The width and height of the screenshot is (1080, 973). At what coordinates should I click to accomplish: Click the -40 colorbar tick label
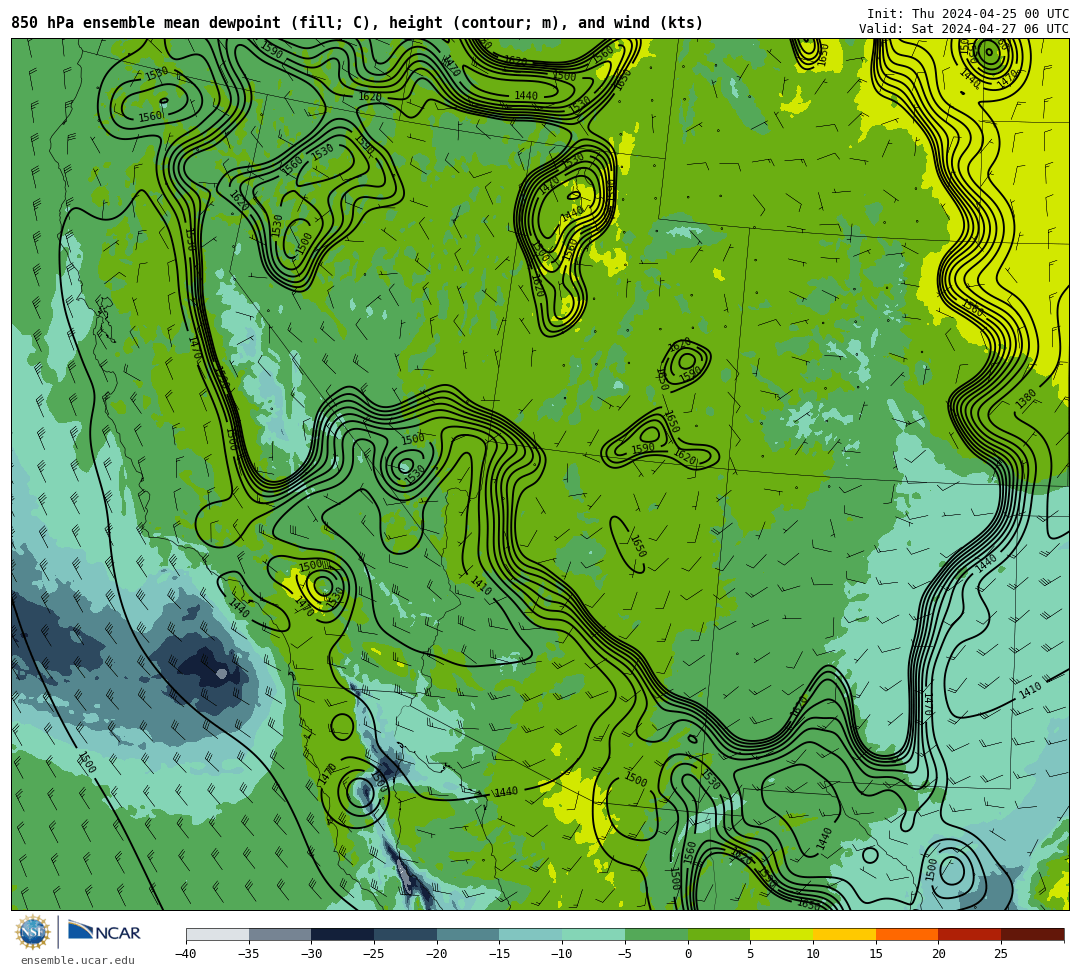(x=186, y=954)
